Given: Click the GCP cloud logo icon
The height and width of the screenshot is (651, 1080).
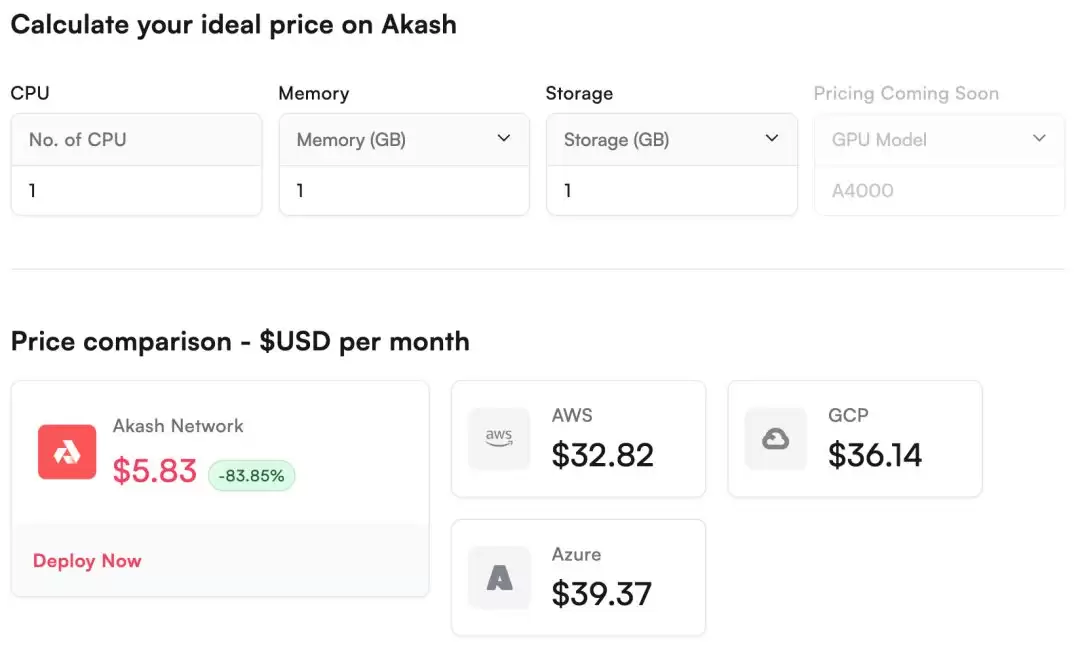Looking at the screenshot, I should [776, 438].
